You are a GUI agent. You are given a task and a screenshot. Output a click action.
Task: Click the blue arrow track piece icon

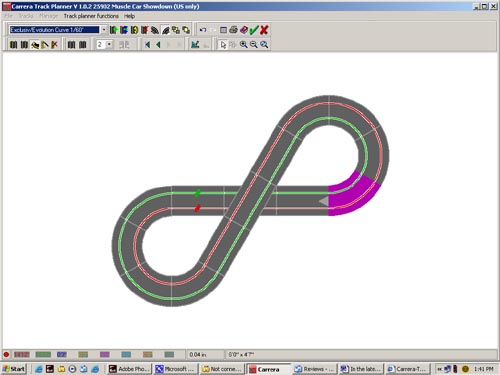[x=124, y=30]
